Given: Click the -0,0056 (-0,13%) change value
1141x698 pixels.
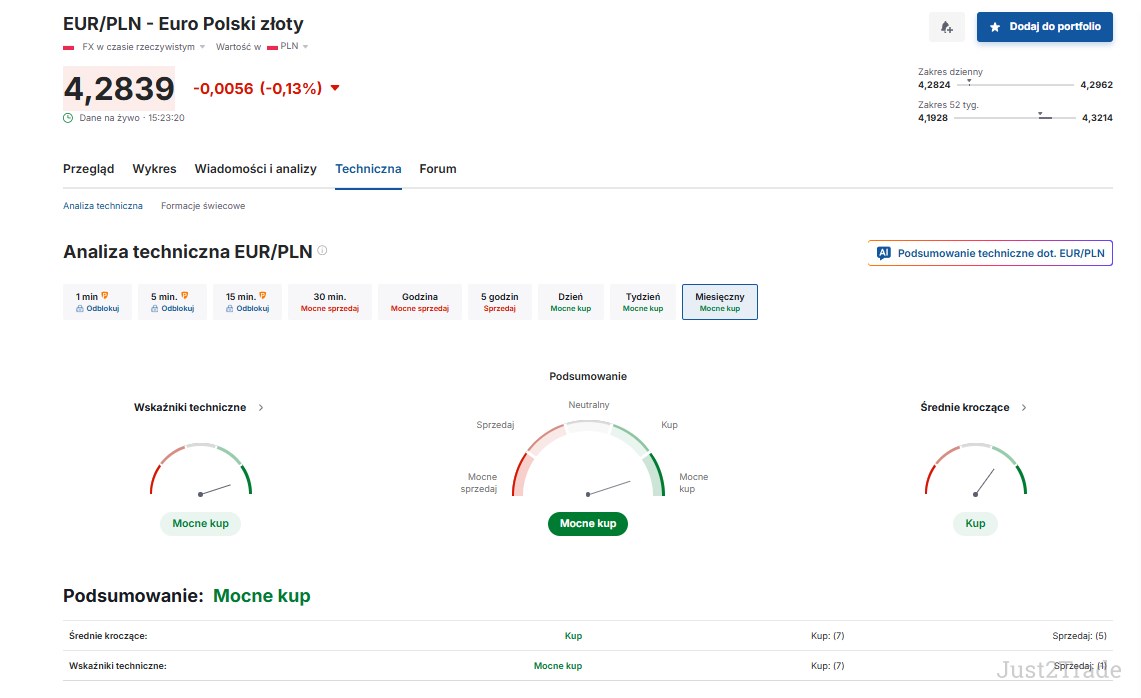Looking at the screenshot, I should click(258, 89).
